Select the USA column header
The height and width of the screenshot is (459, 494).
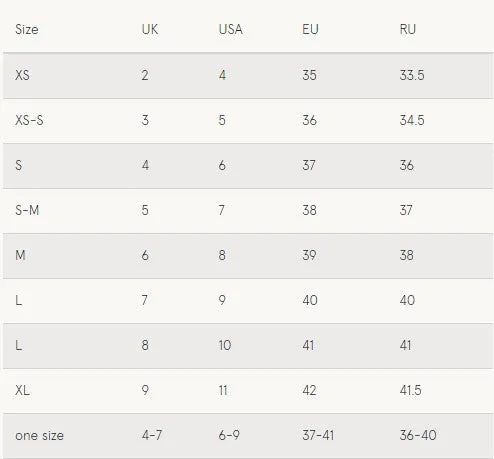point(230,29)
